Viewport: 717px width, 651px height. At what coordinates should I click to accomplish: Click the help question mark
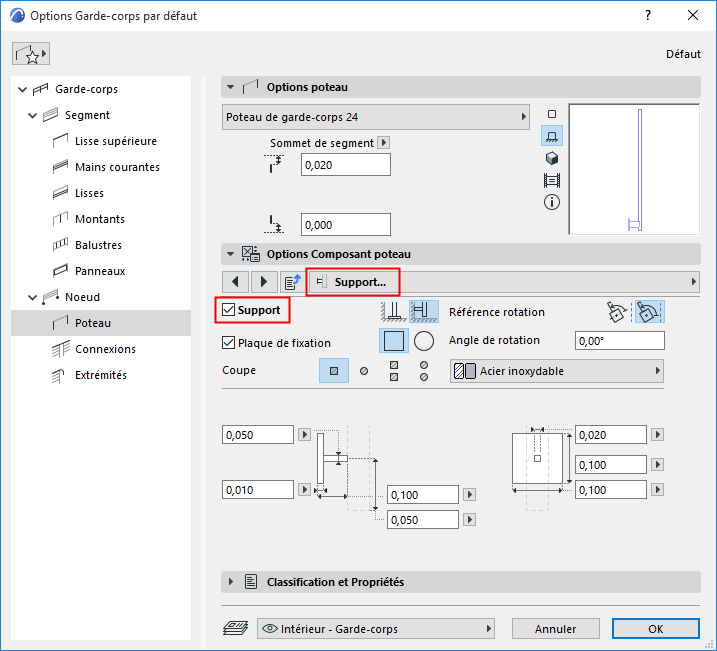pyautogui.click(x=648, y=16)
